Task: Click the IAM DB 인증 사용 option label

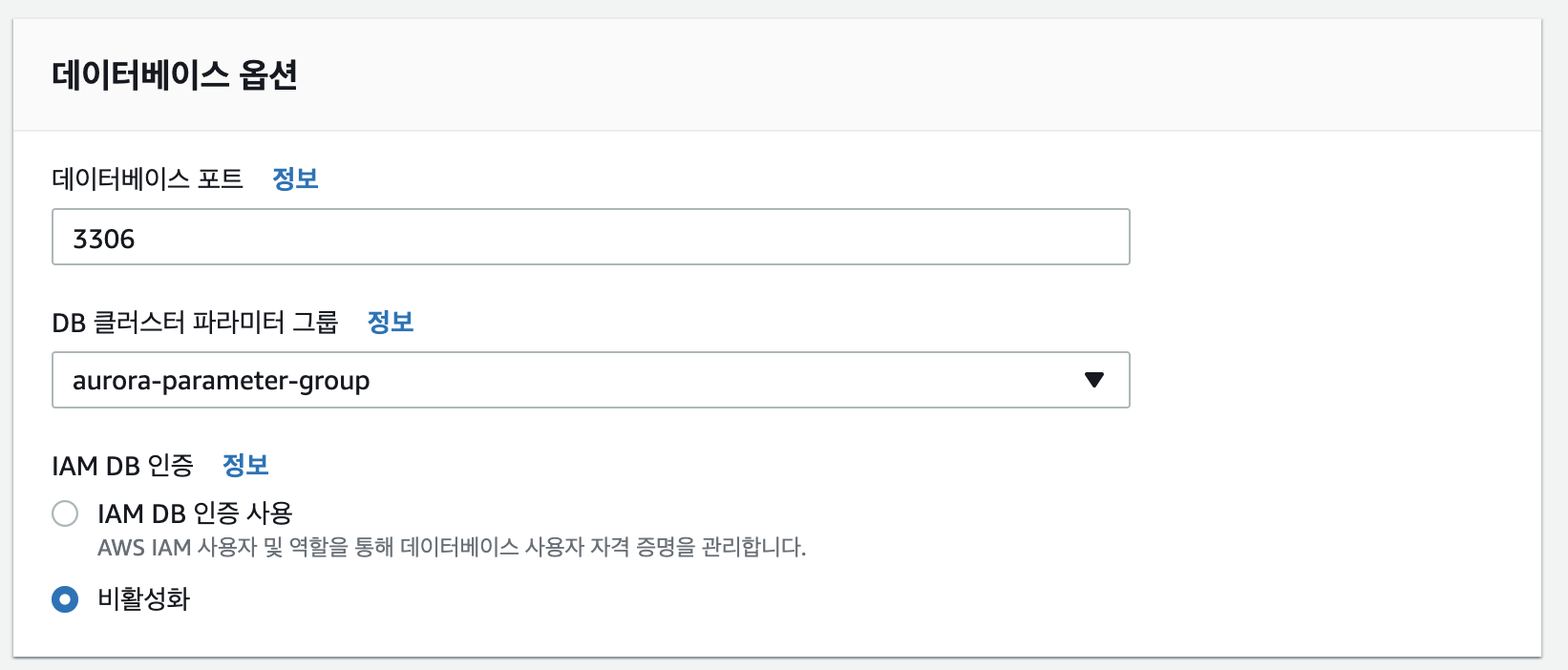Action: pos(195,513)
